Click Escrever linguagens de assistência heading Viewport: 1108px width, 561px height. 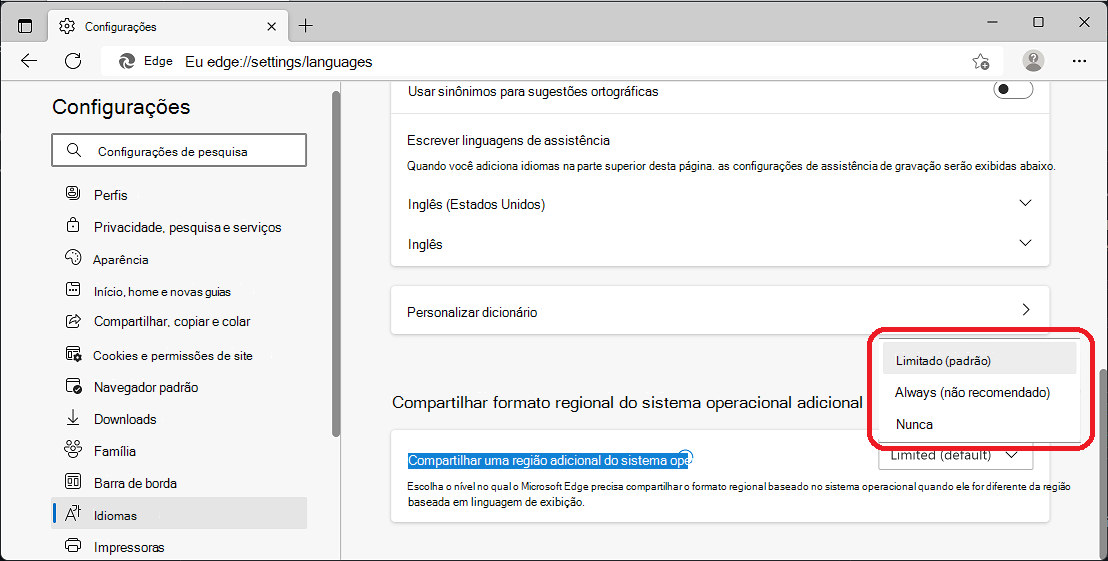[x=508, y=140]
